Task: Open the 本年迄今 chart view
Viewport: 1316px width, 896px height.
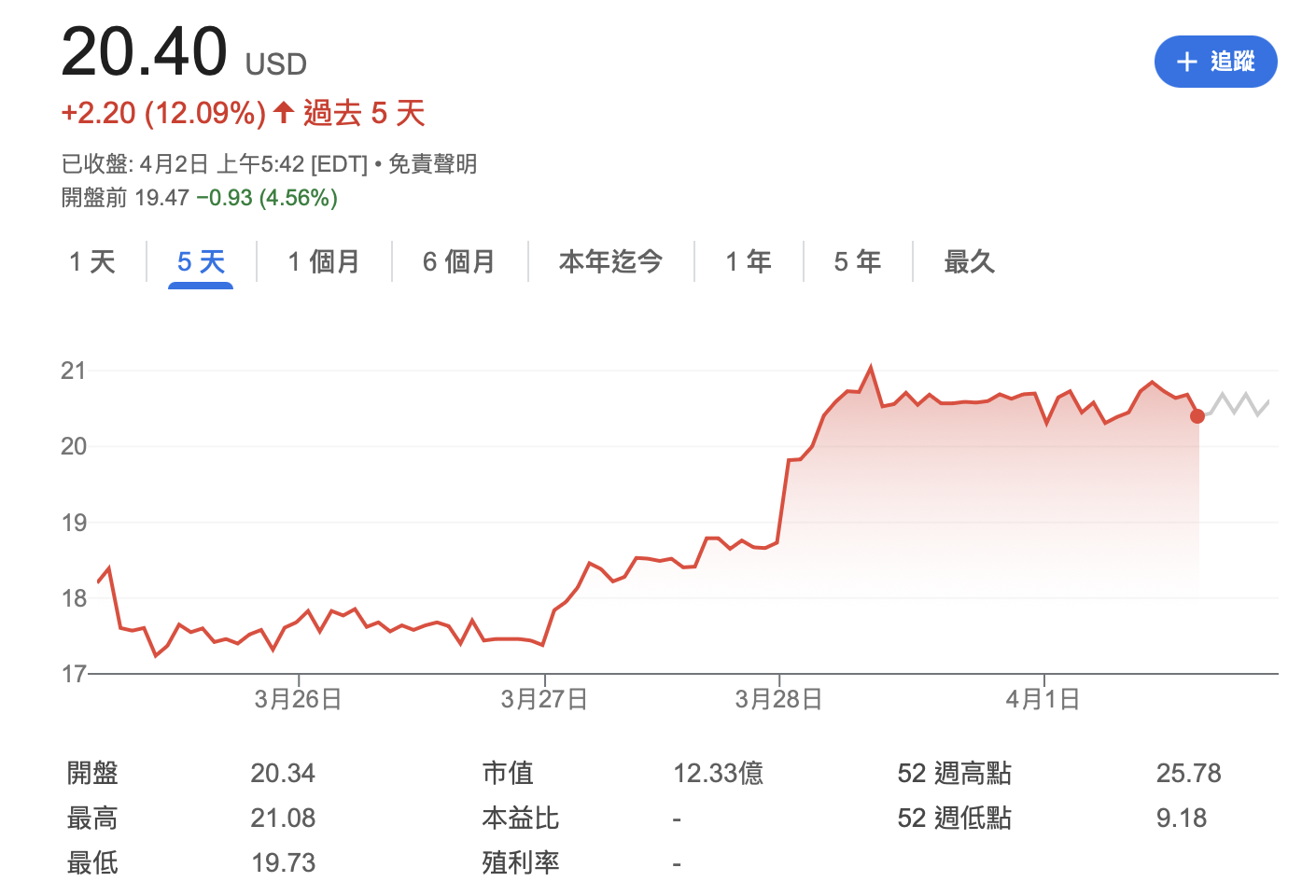Action: tap(610, 261)
